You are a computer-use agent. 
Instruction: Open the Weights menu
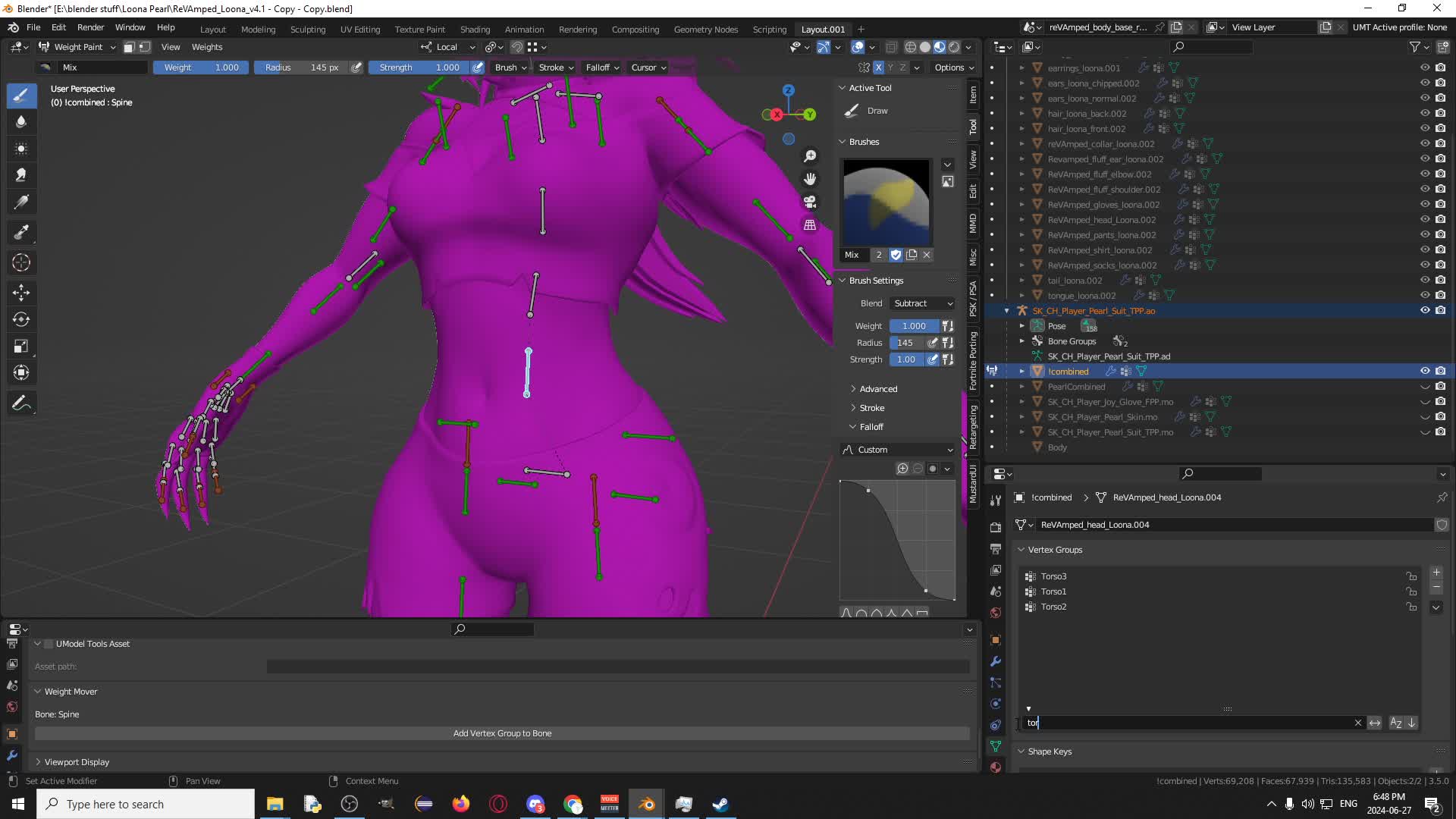206,47
